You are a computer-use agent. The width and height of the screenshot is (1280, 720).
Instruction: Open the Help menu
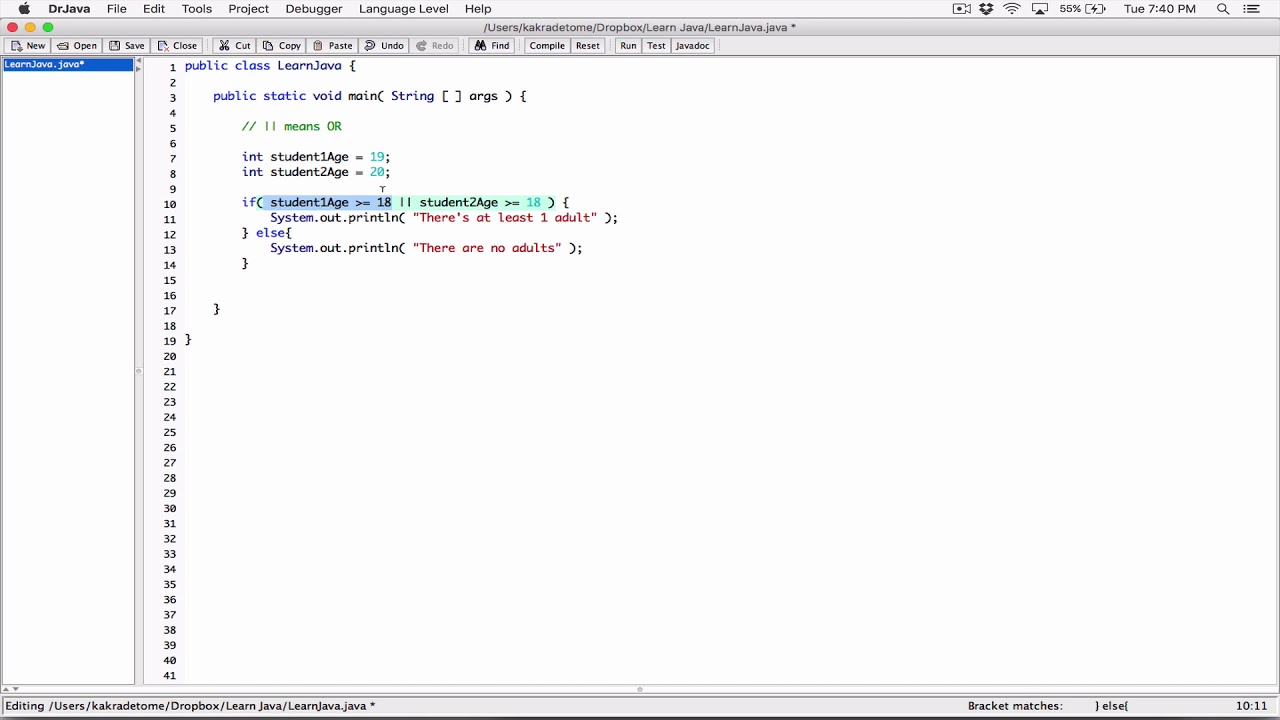pos(478,9)
